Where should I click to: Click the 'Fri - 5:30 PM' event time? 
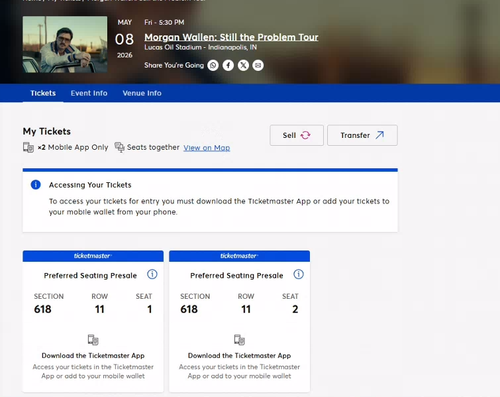(x=164, y=22)
